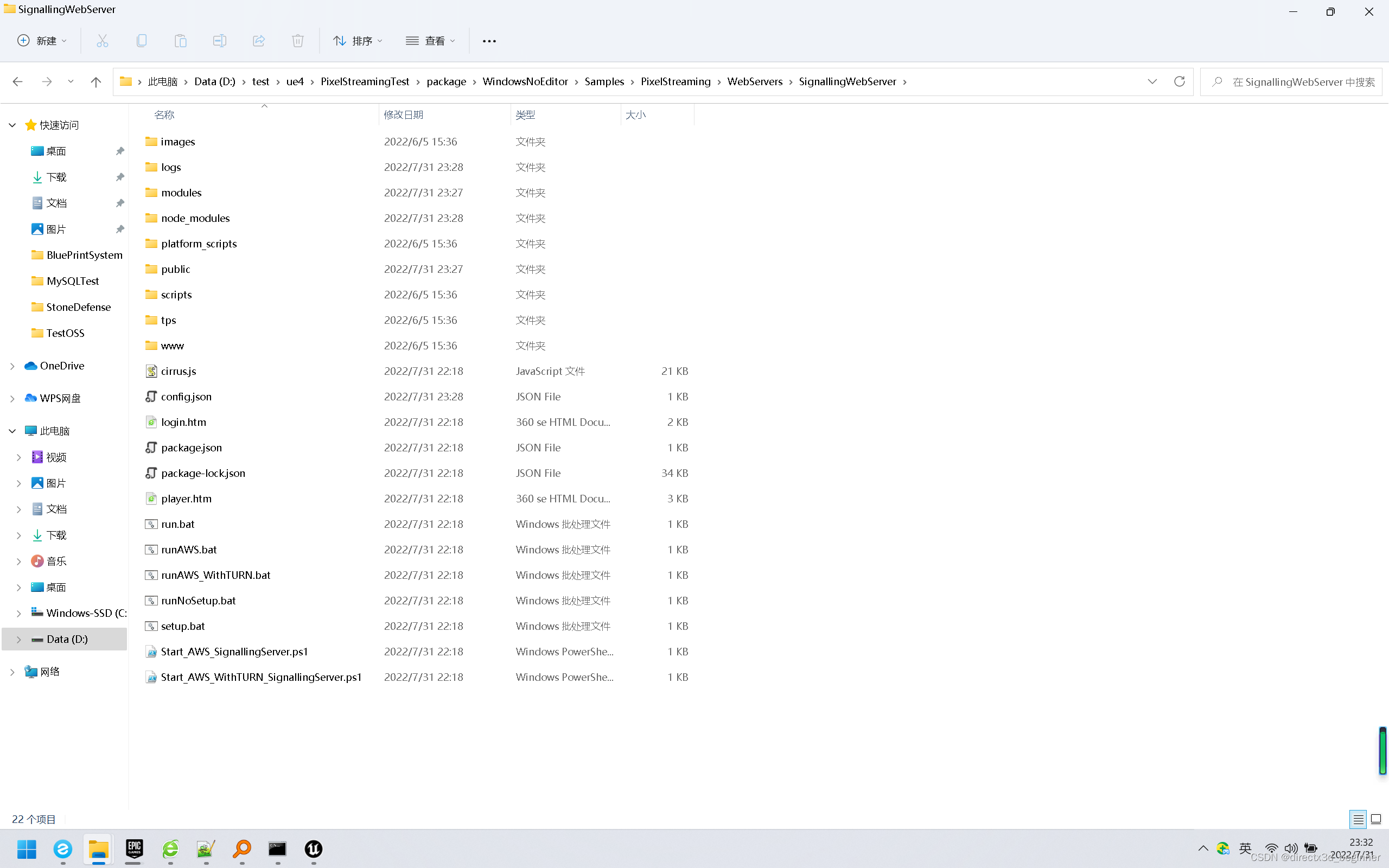Expand the address bar history dropdown
This screenshot has width=1389, height=868.
tap(1152, 81)
